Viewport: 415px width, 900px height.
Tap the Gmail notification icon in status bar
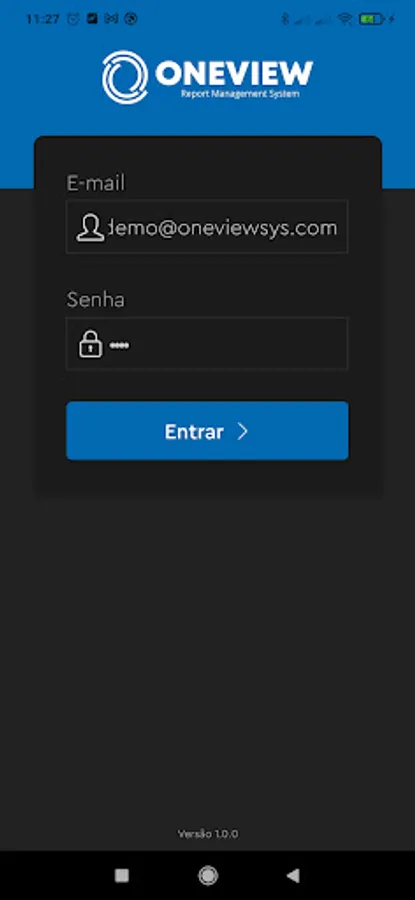[111, 19]
